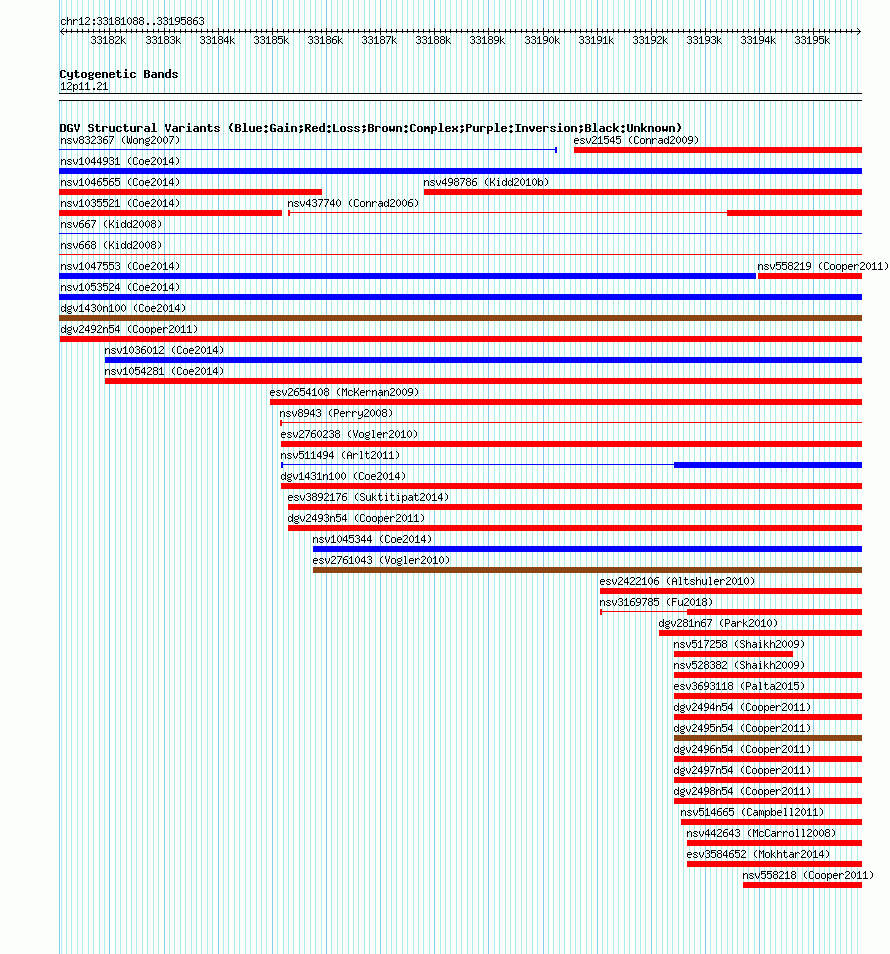Viewport: 890px width, 954px height.
Task: Click the red bar under nsv558218
Action: (x=802, y=885)
